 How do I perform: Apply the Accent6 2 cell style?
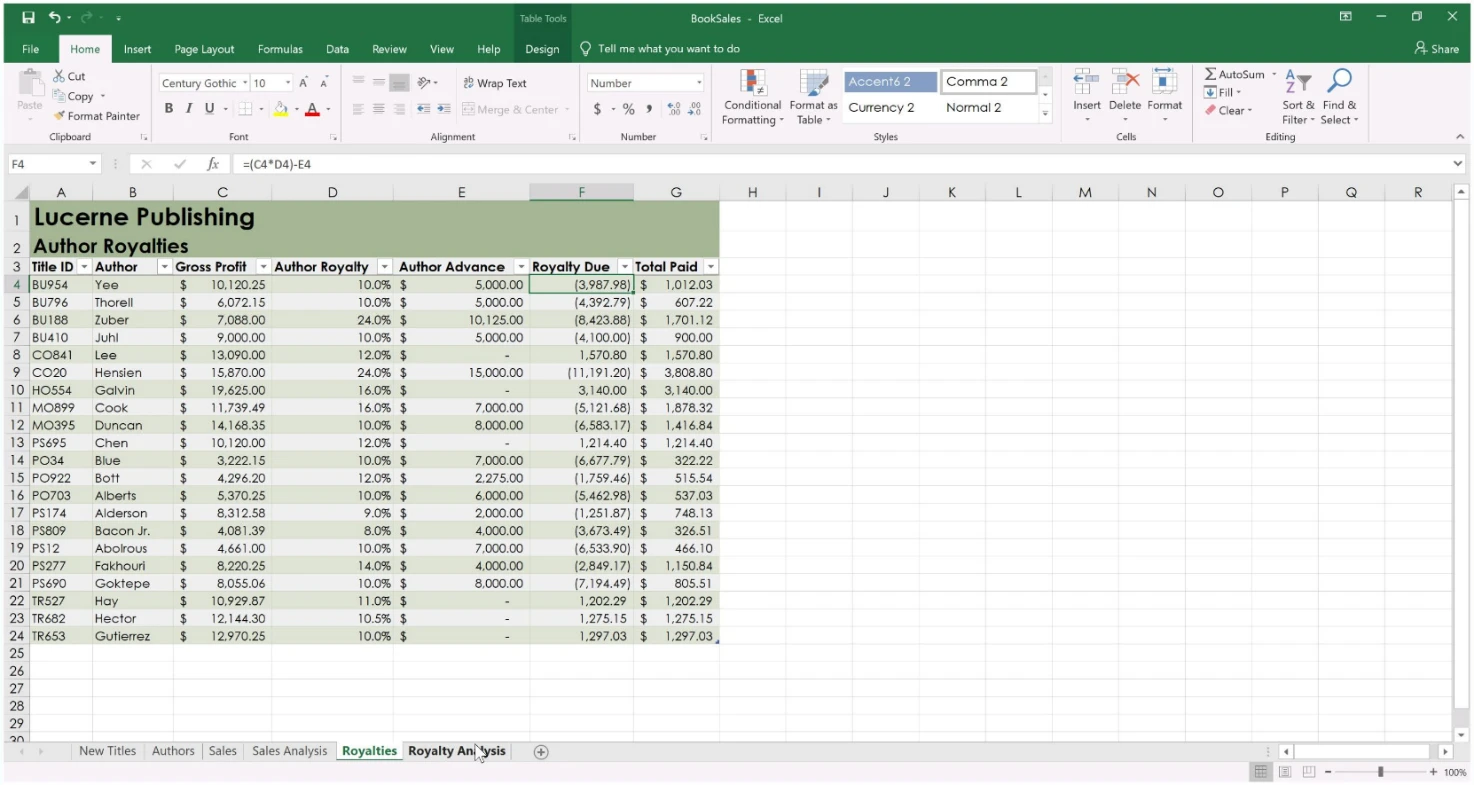click(x=890, y=82)
